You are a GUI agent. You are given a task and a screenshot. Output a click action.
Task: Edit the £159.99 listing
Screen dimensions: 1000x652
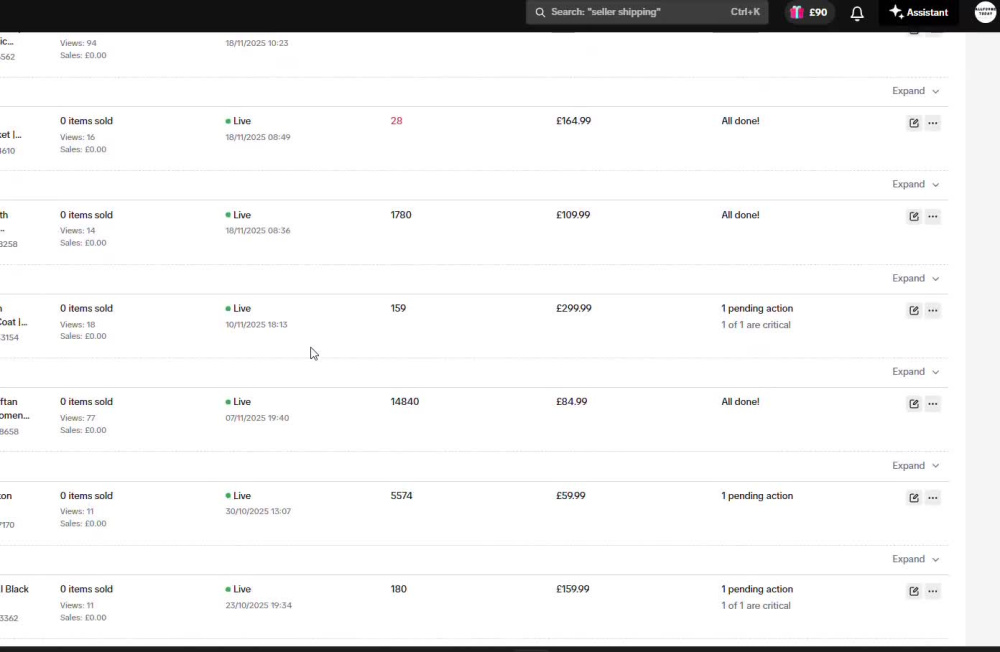[914, 591]
